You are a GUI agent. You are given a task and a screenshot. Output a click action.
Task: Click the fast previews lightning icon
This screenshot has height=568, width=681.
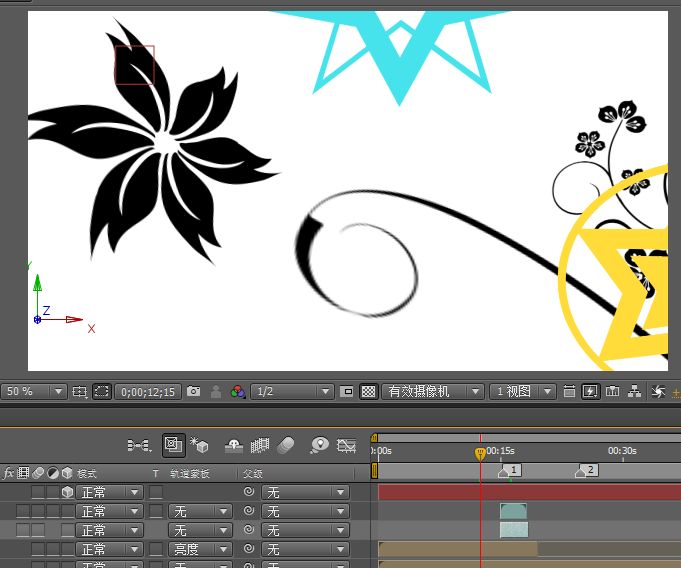coord(590,392)
